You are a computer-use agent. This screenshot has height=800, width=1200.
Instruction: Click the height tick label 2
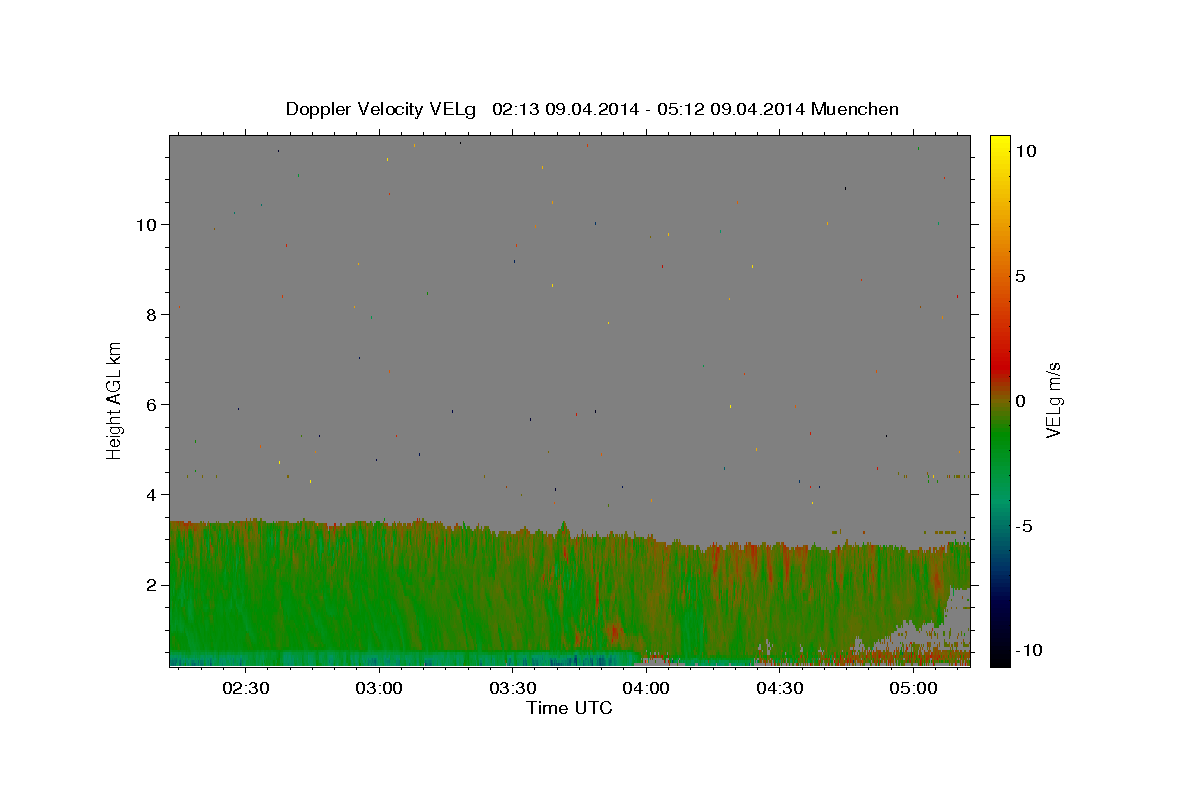pyautogui.click(x=153, y=585)
